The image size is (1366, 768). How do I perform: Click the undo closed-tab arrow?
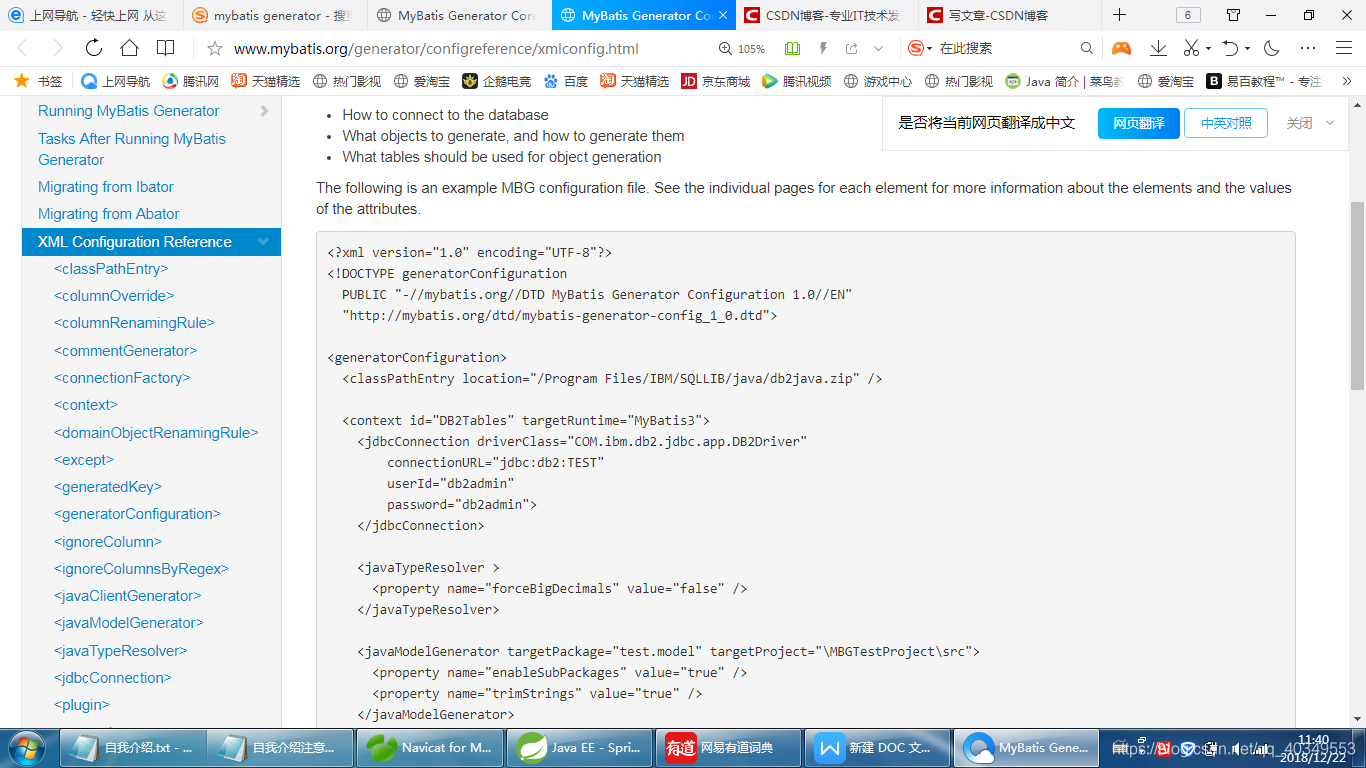1230,48
